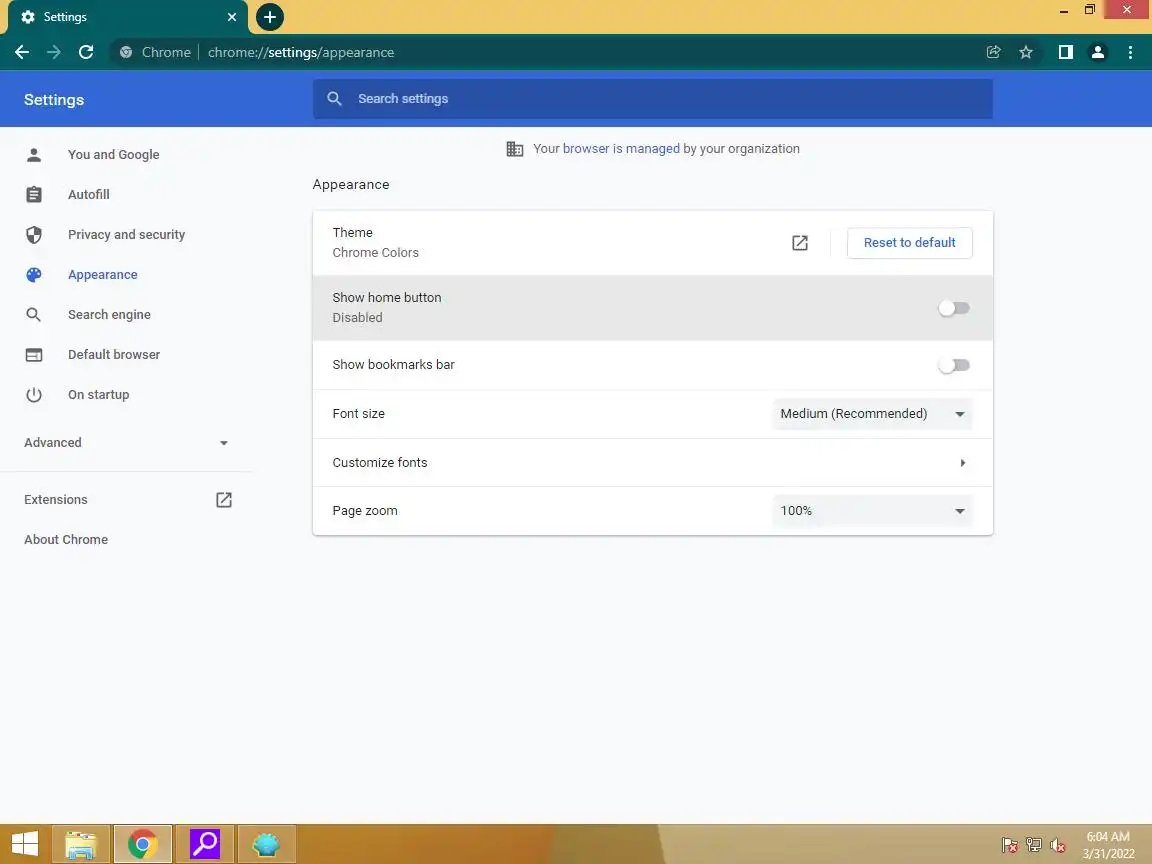Select Autofill in the sidebar
Image resolution: width=1152 pixels, height=864 pixels.
tap(89, 194)
